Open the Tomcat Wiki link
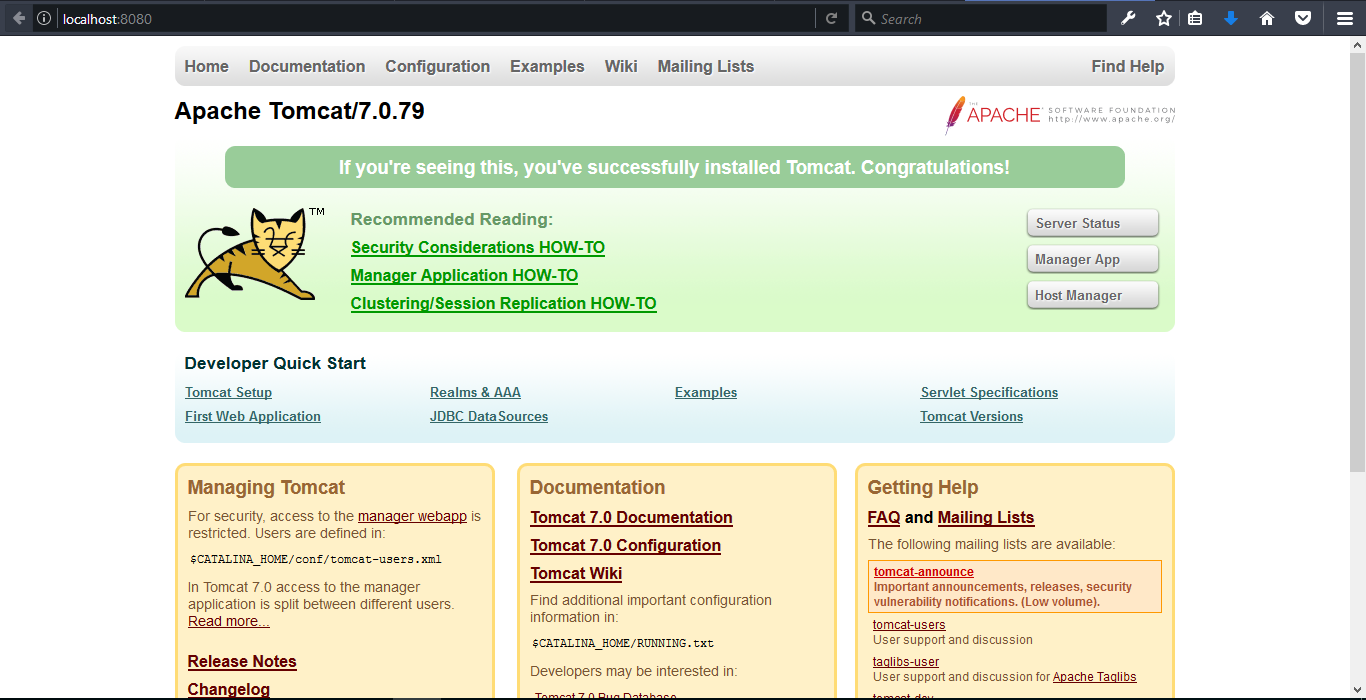The height and width of the screenshot is (700, 1366). coord(576,573)
